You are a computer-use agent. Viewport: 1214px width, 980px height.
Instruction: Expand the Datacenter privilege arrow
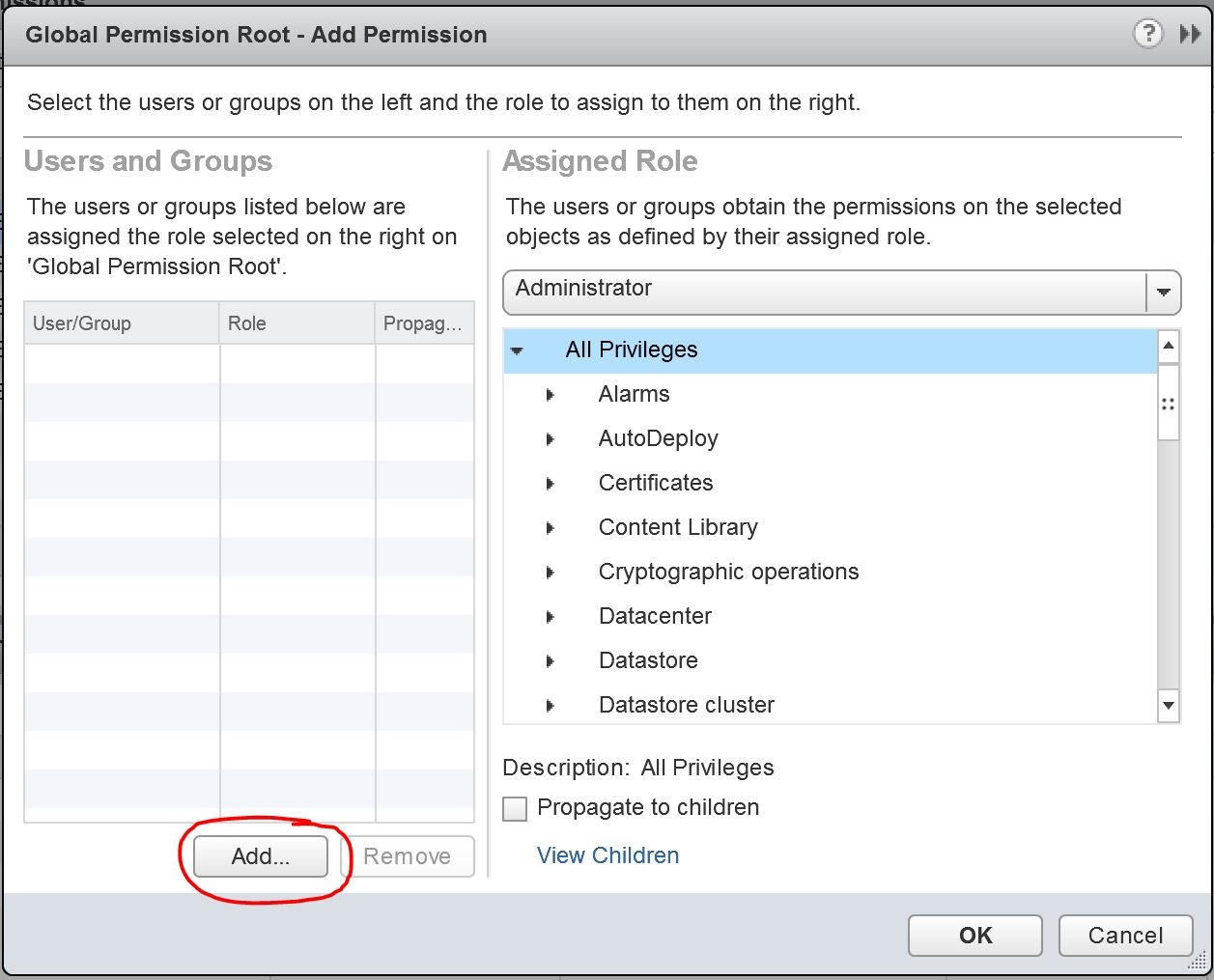click(550, 617)
